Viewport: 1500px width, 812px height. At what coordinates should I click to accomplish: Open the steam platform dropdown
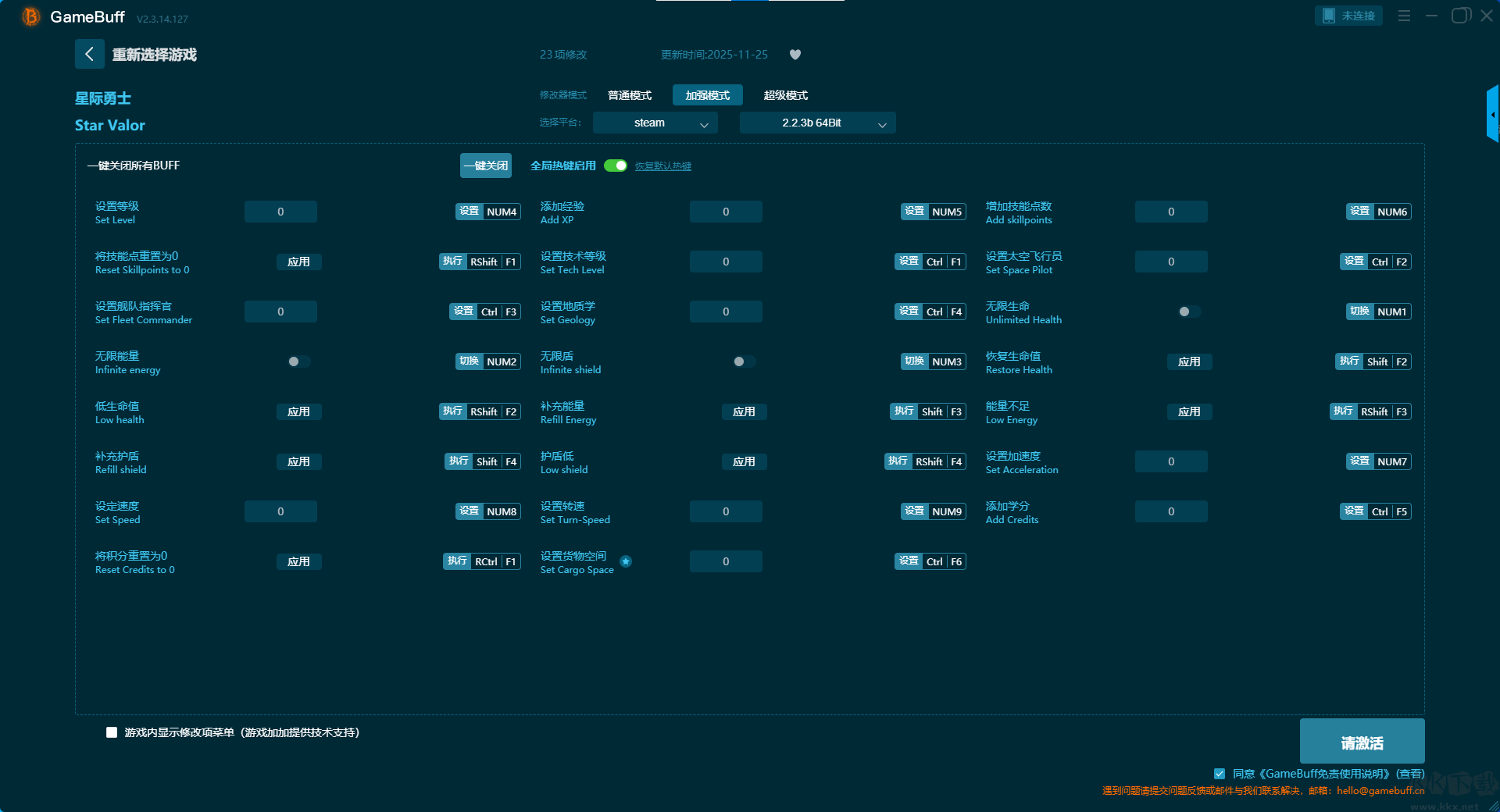point(655,123)
